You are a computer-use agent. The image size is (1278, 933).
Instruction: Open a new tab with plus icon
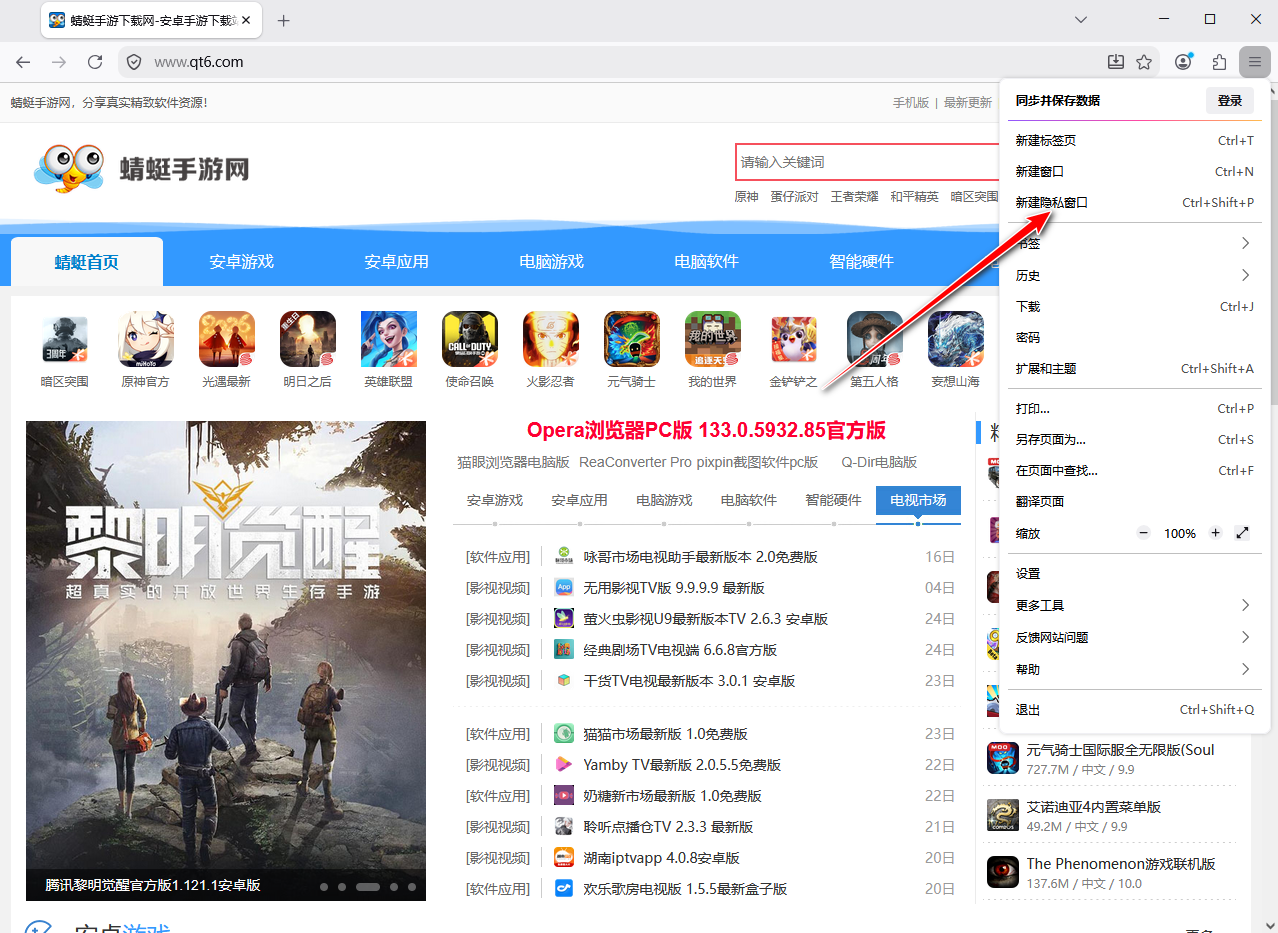tap(284, 20)
